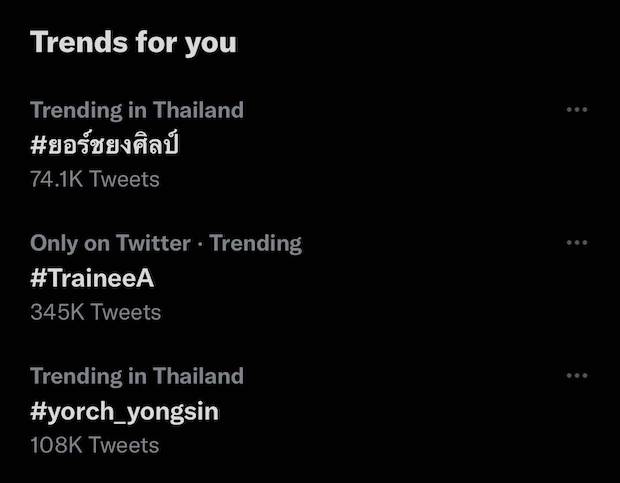Viewport: 620px width, 483px height.
Task: Click "Trending" next to Only on Twitter
Action: click(255, 243)
